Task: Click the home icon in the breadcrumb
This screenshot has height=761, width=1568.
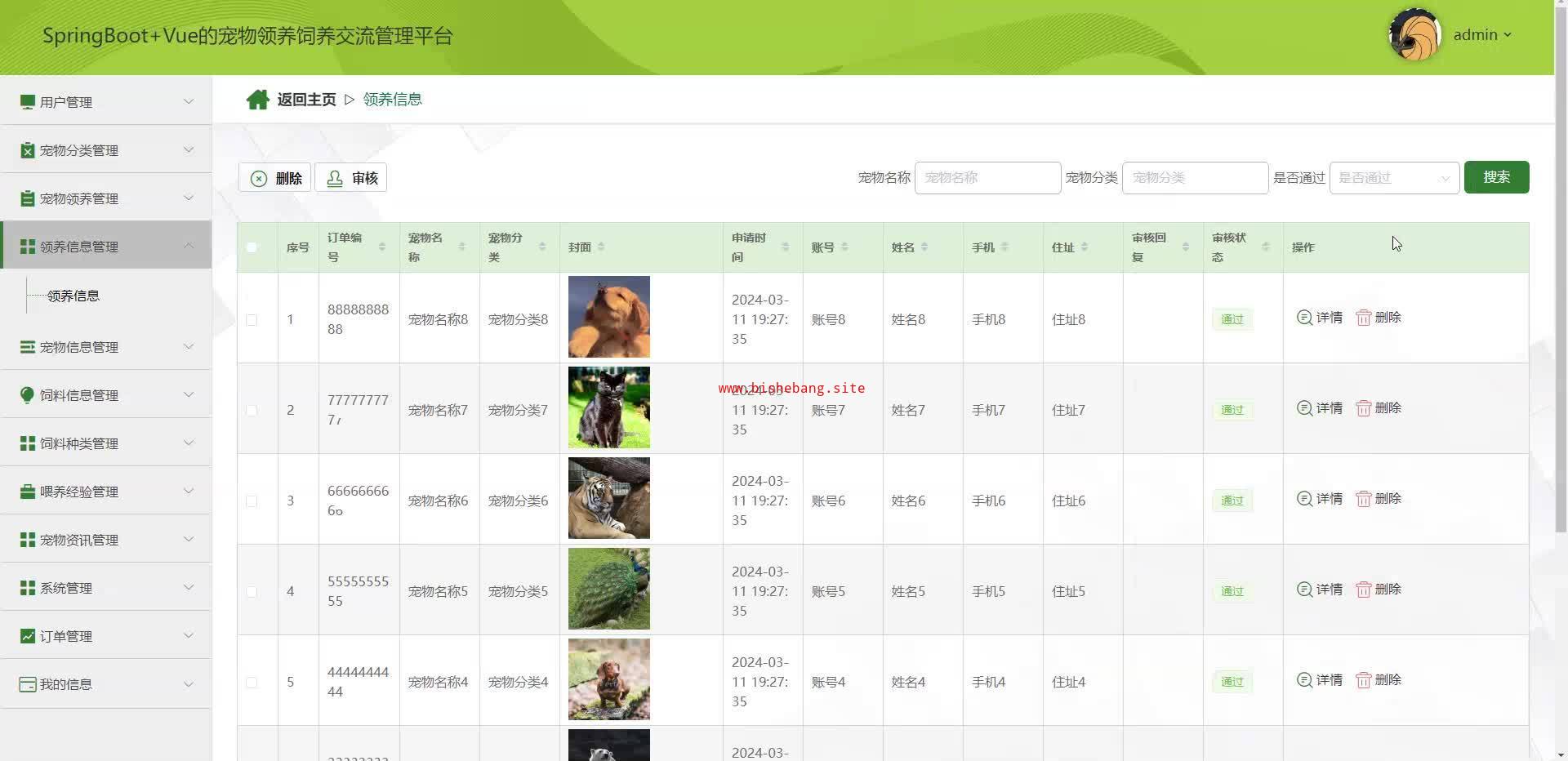Action: pyautogui.click(x=257, y=100)
